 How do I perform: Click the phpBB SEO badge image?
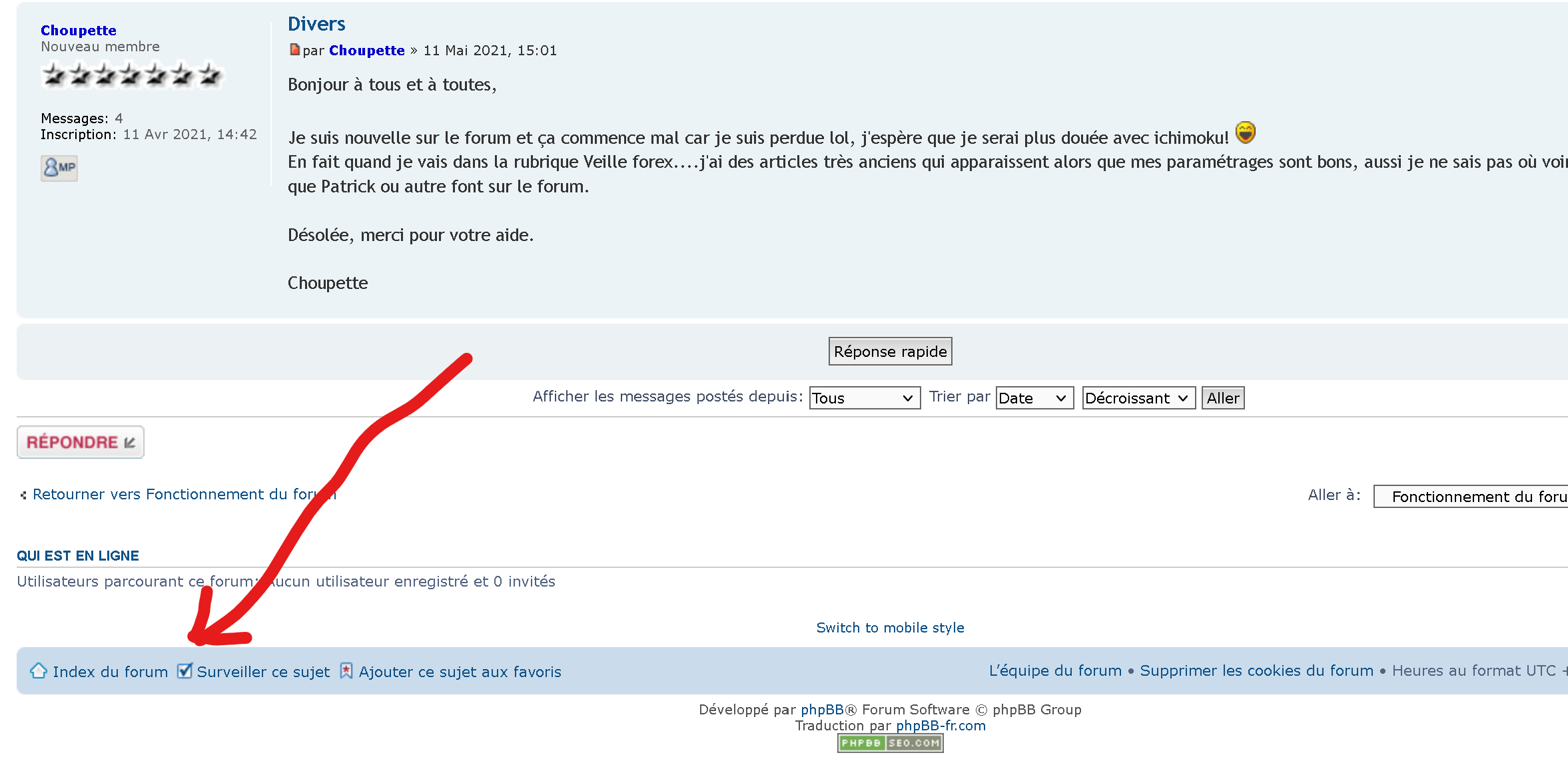click(x=890, y=743)
